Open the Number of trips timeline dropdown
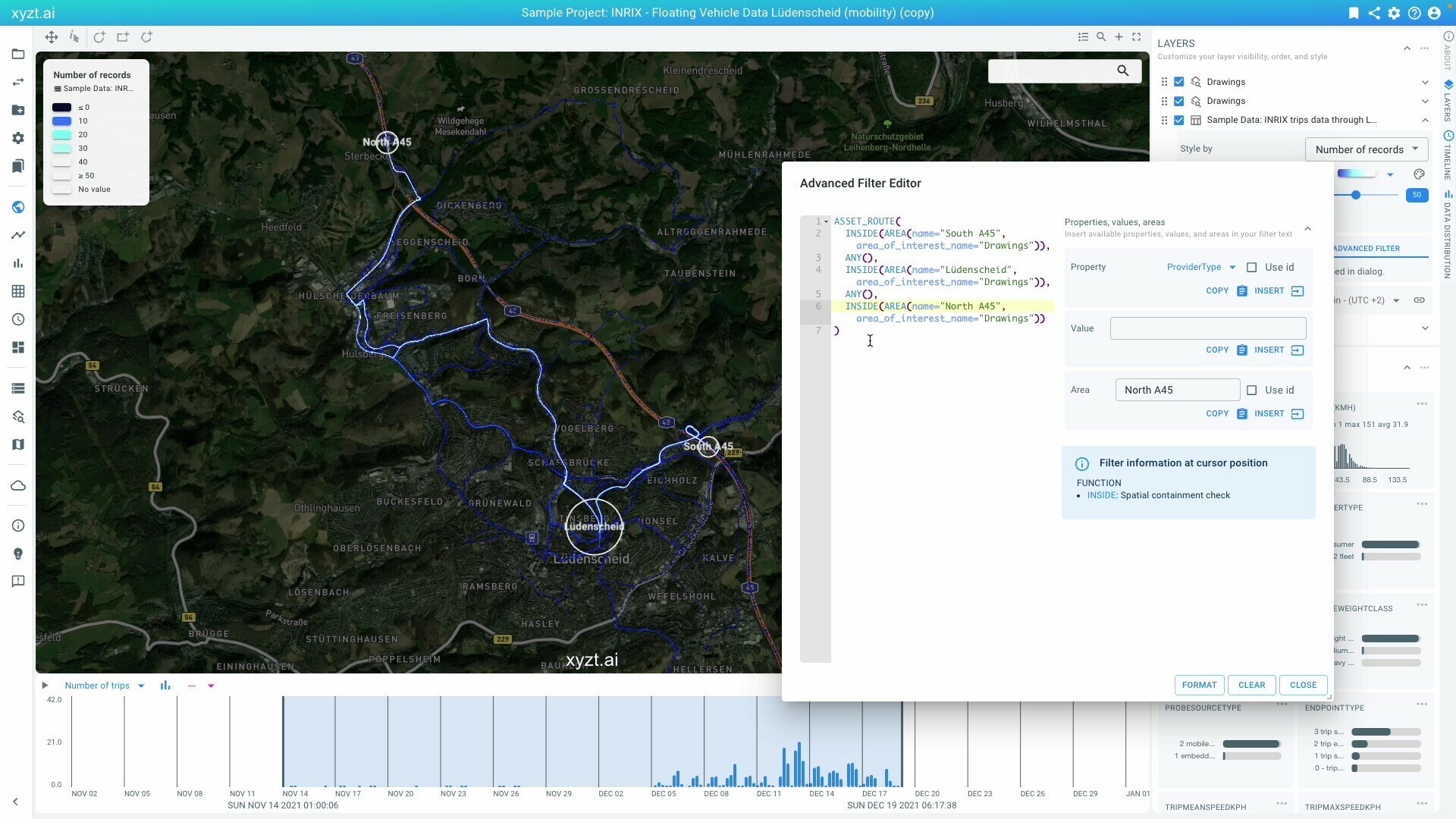This screenshot has height=819, width=1456. [x=105, y=686]
